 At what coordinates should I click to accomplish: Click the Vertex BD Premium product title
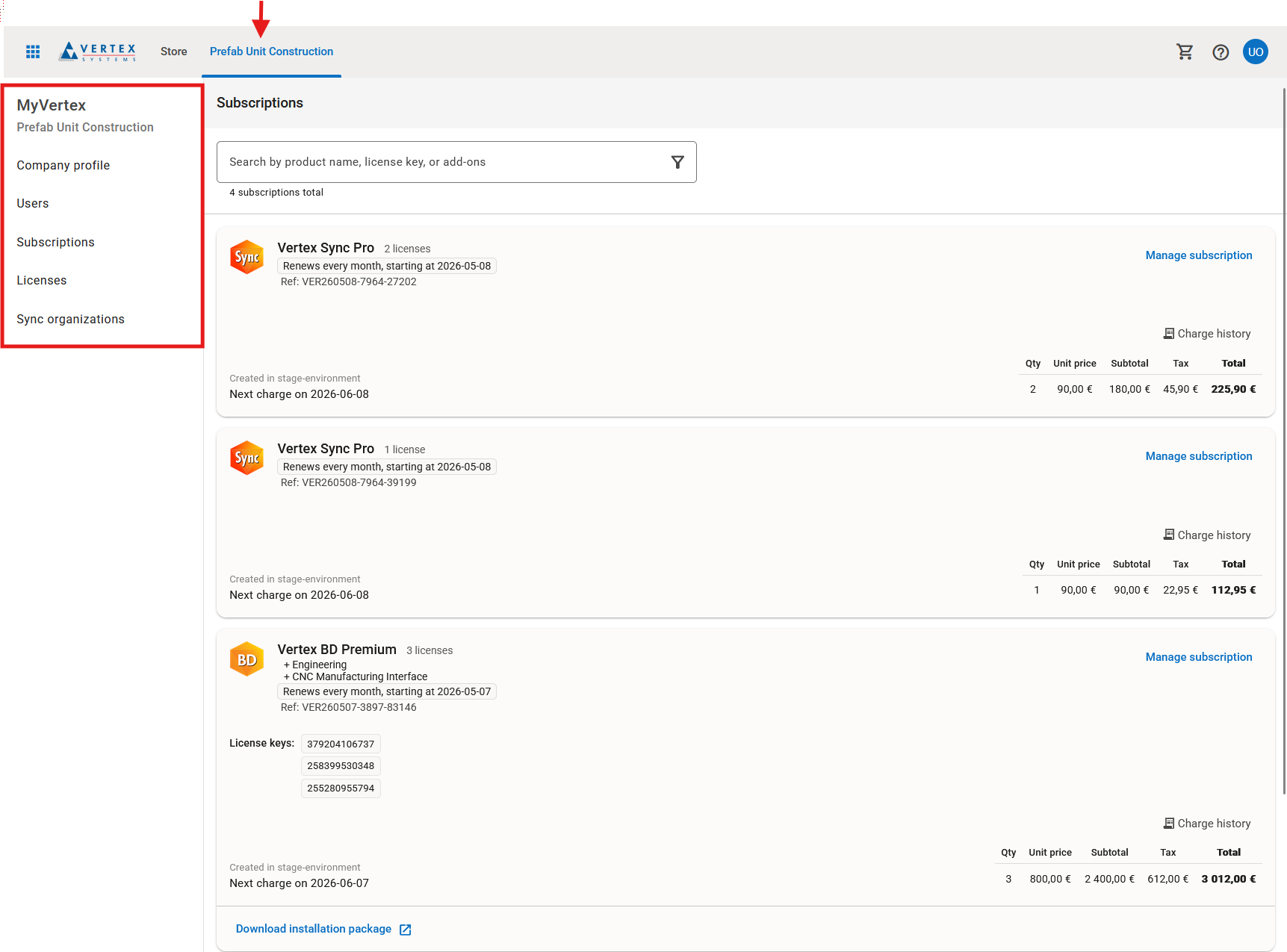[337, 650]
